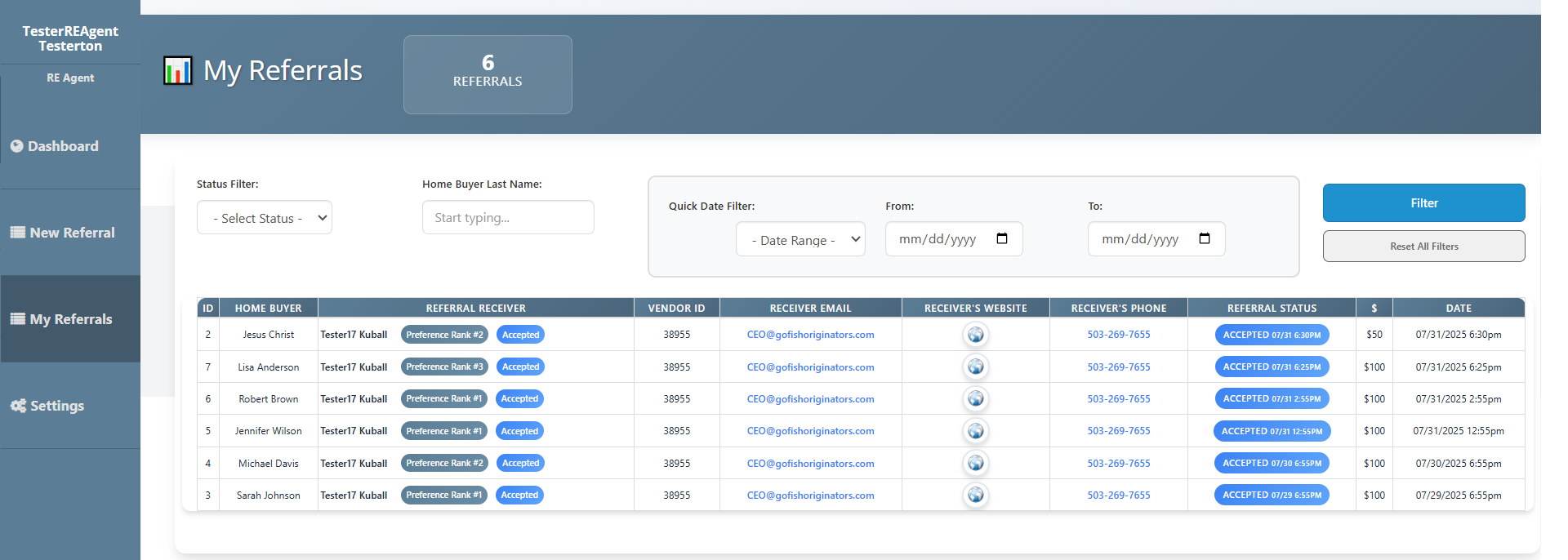The width and height of the screenshot is (1568, 560).
Task: Click Preference Rank #3 badge in Lisa Anderson row
Action: coord(444,367)
